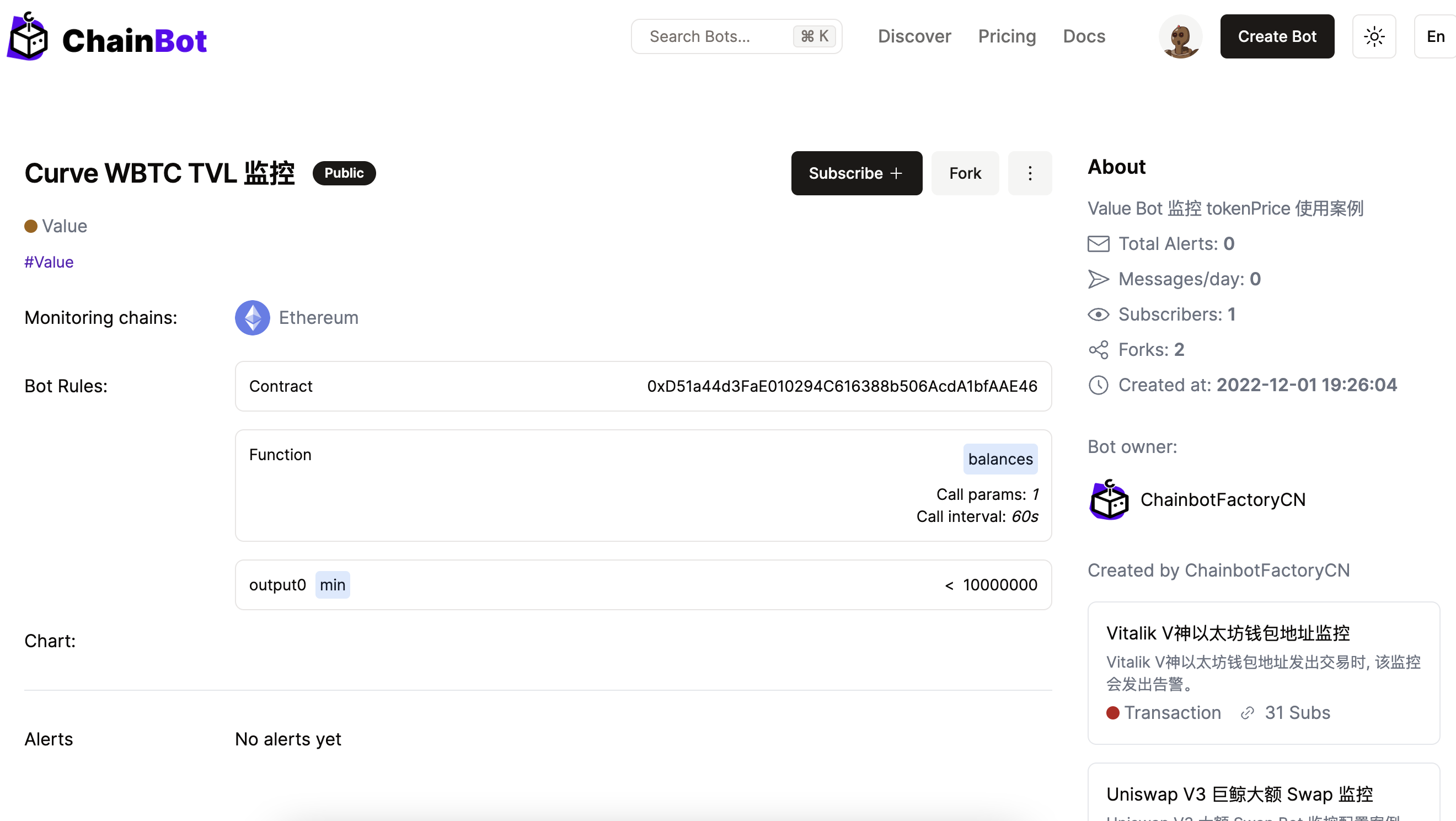Click the Ethereum chain icon
1456x821 pixels.
252,318
